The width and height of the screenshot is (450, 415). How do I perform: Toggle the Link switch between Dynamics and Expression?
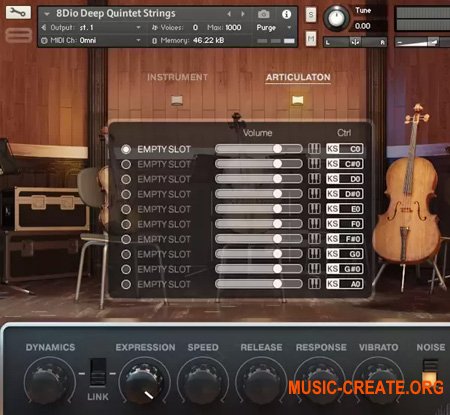point(98,372)
